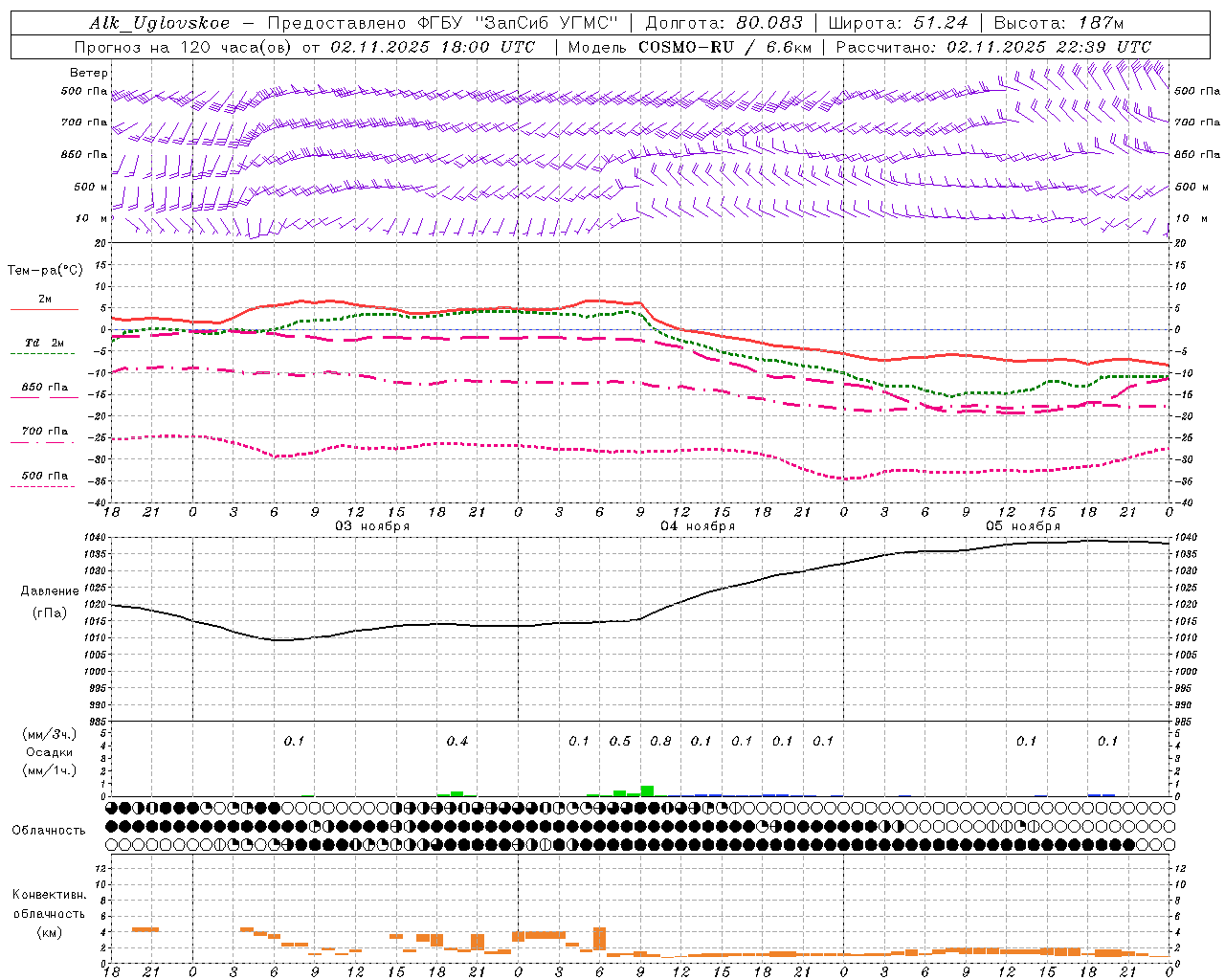This screenshot has width=1225, height=980.
Task: Click the "0.8" precipitation amount
Action: pyautogui.click(x=660, y=742)
